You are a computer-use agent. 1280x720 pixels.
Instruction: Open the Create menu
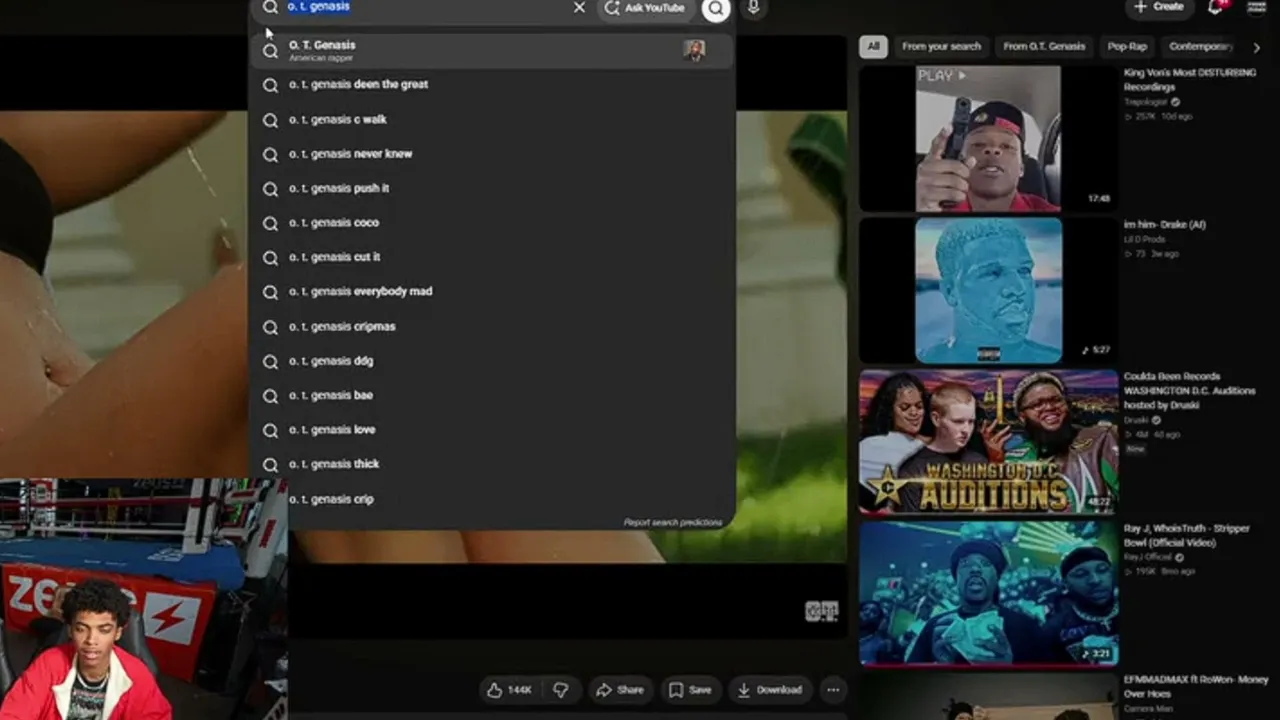(1159, 7)
